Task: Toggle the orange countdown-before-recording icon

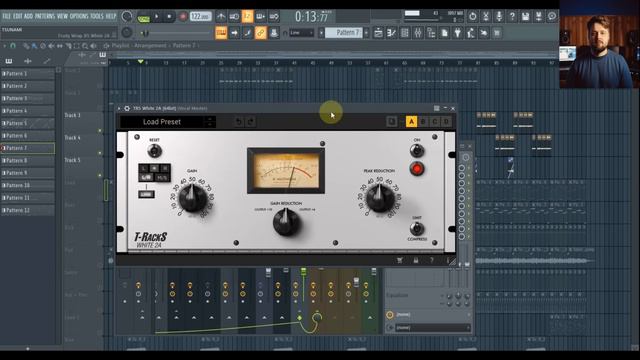Action: (247, 16)
